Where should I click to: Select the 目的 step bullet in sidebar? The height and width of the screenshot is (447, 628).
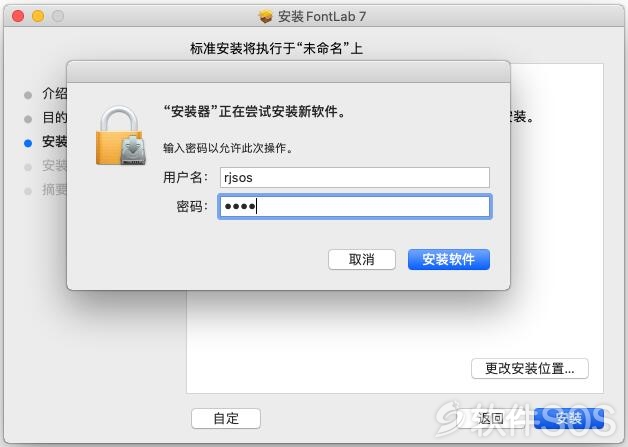tap(28, 119)
